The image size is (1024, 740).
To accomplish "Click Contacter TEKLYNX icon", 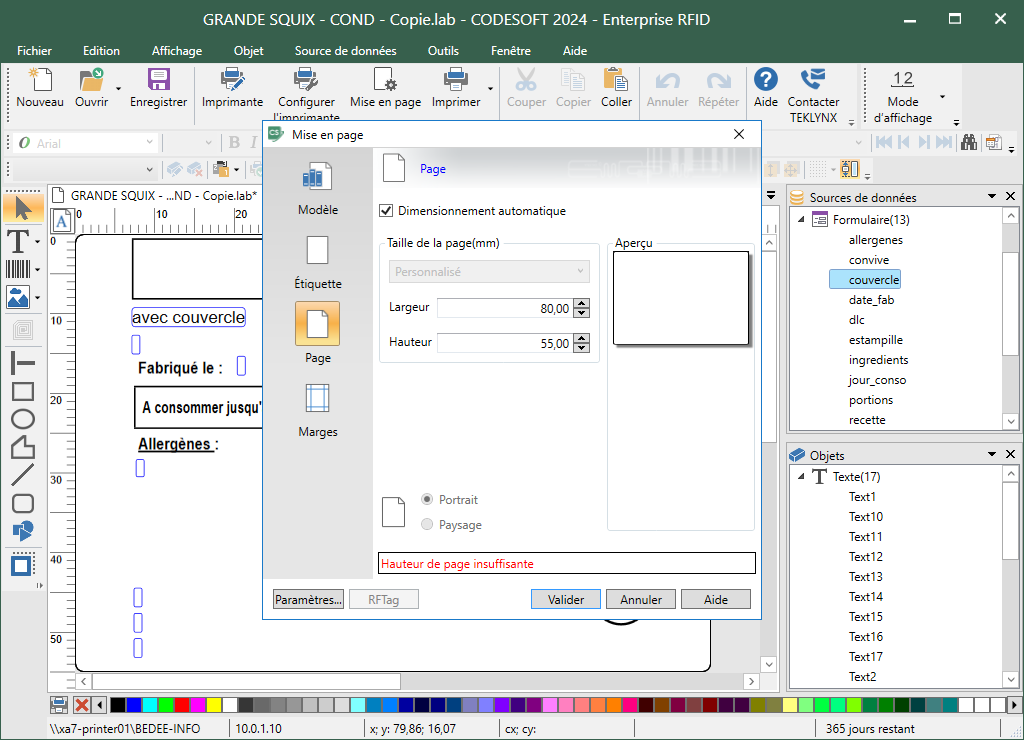I will 813,80.
